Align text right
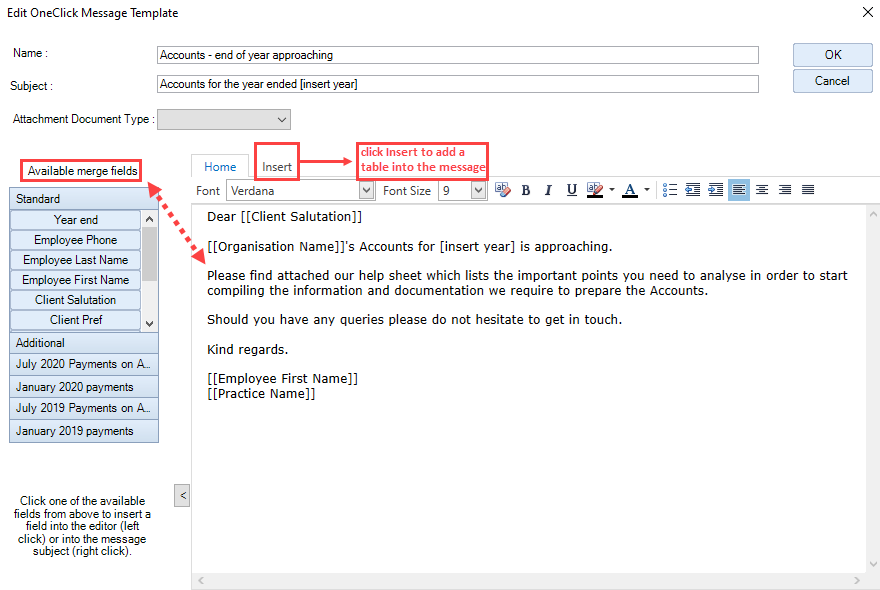The image size is (880, 590). click(785, 190)
